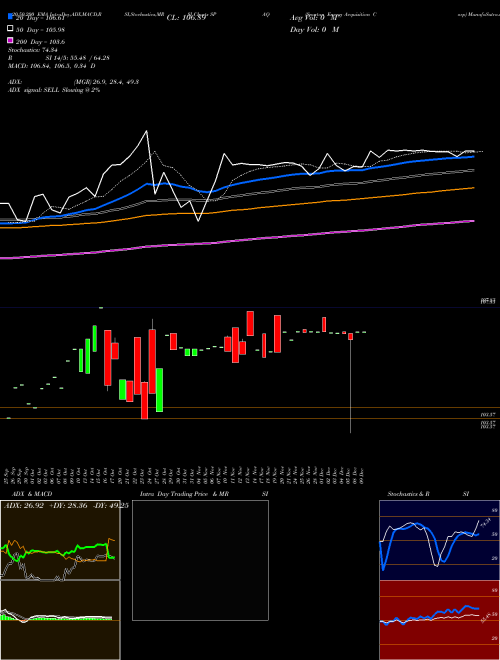Click the 'Day Vol: 0 M' label
The height and width of the screenshot is (660, 500).
click(x=314, y=29)
